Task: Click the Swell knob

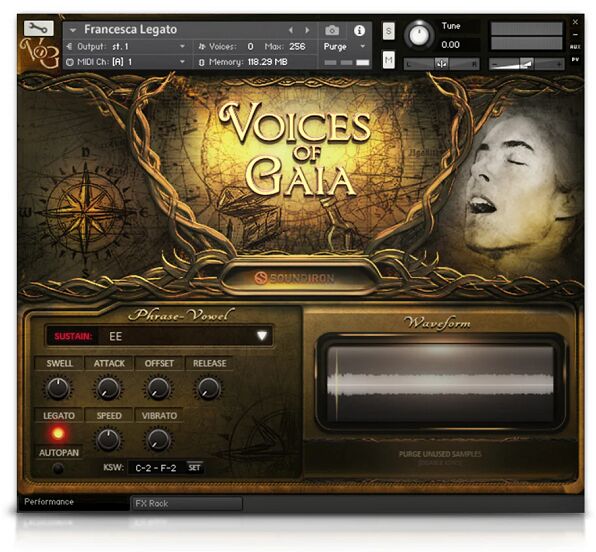Action: click(x=58, y=388)
